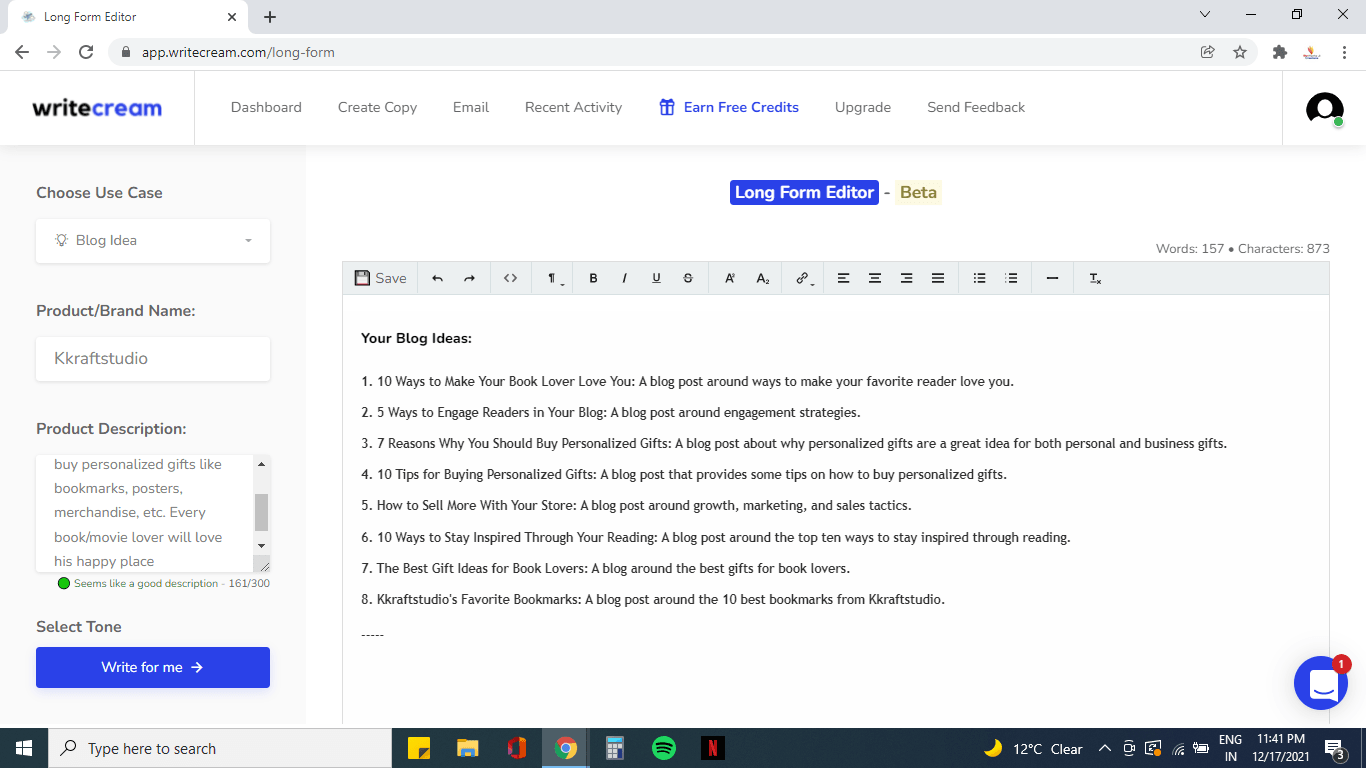Viewport: 1366px width, 768px height.
Task: Open browser extensions puzzle icon
Action: point(1279,52)
